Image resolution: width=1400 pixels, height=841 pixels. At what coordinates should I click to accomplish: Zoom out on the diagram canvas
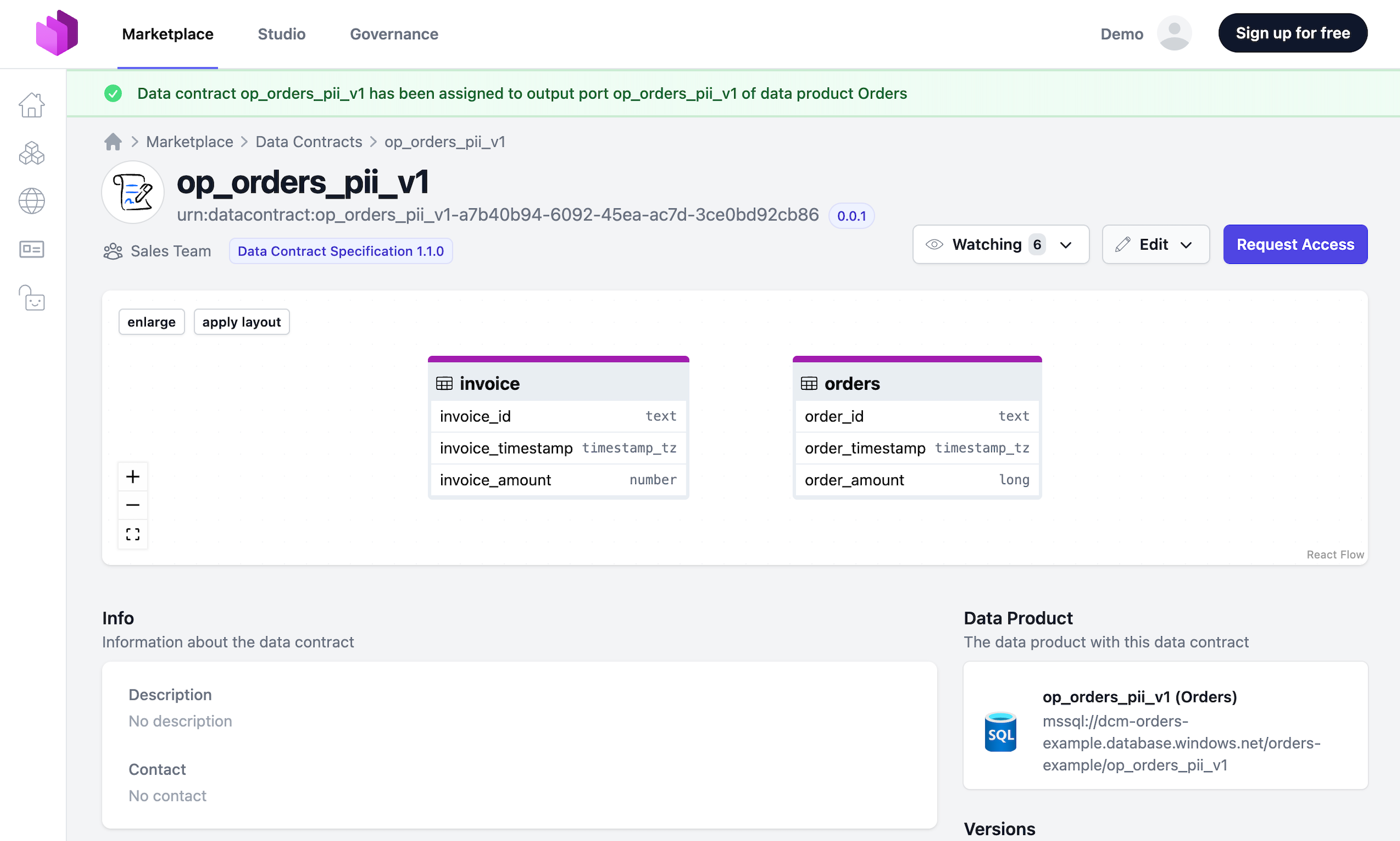pos(133,505)
